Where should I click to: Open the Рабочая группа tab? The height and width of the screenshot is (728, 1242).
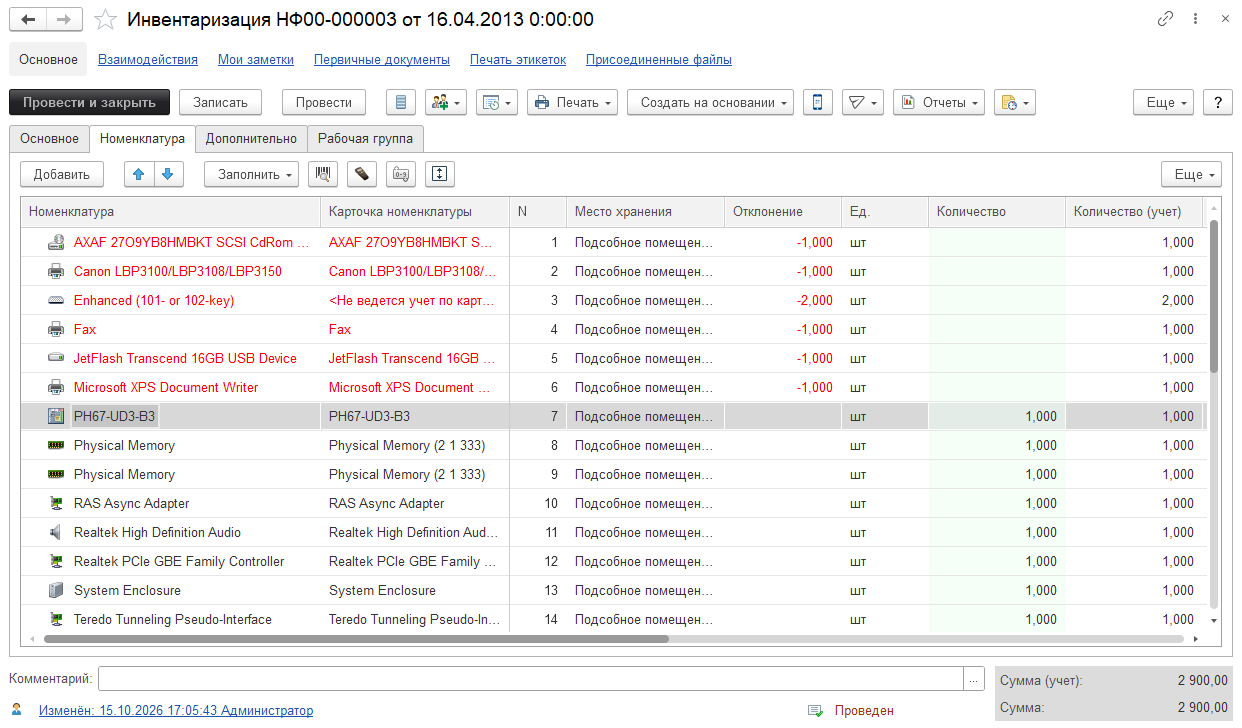click(x=365, y=139)
